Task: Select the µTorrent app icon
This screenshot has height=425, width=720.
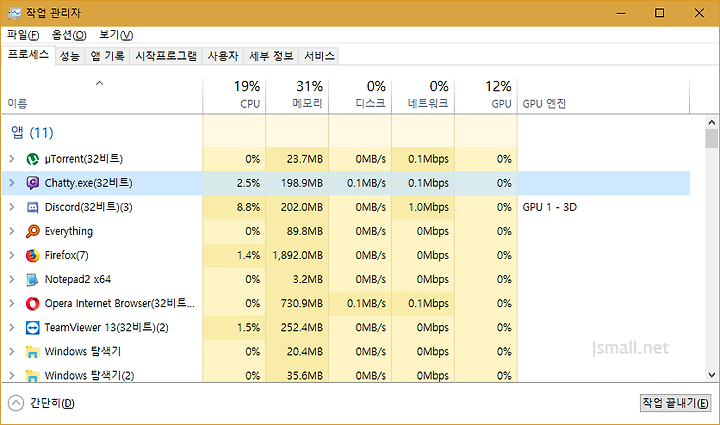Action: click(32, 159)
